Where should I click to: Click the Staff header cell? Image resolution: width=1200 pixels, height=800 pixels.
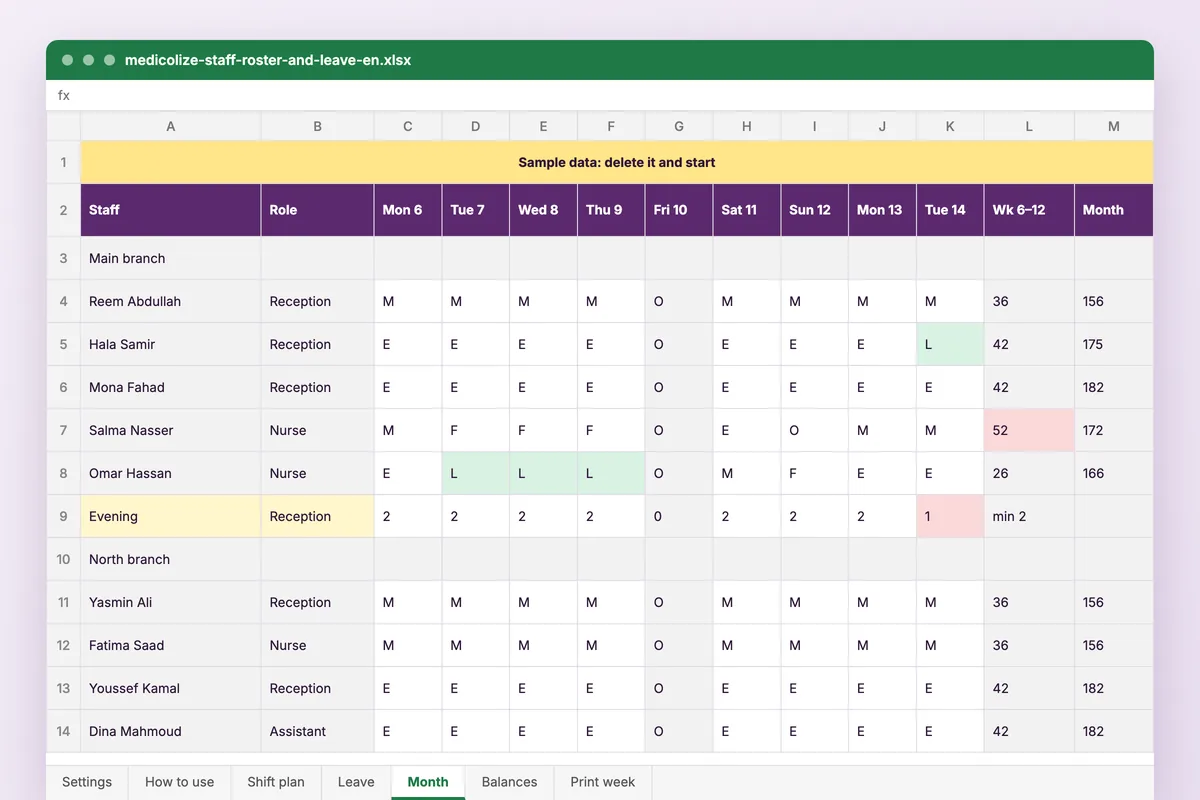[171, 210]
